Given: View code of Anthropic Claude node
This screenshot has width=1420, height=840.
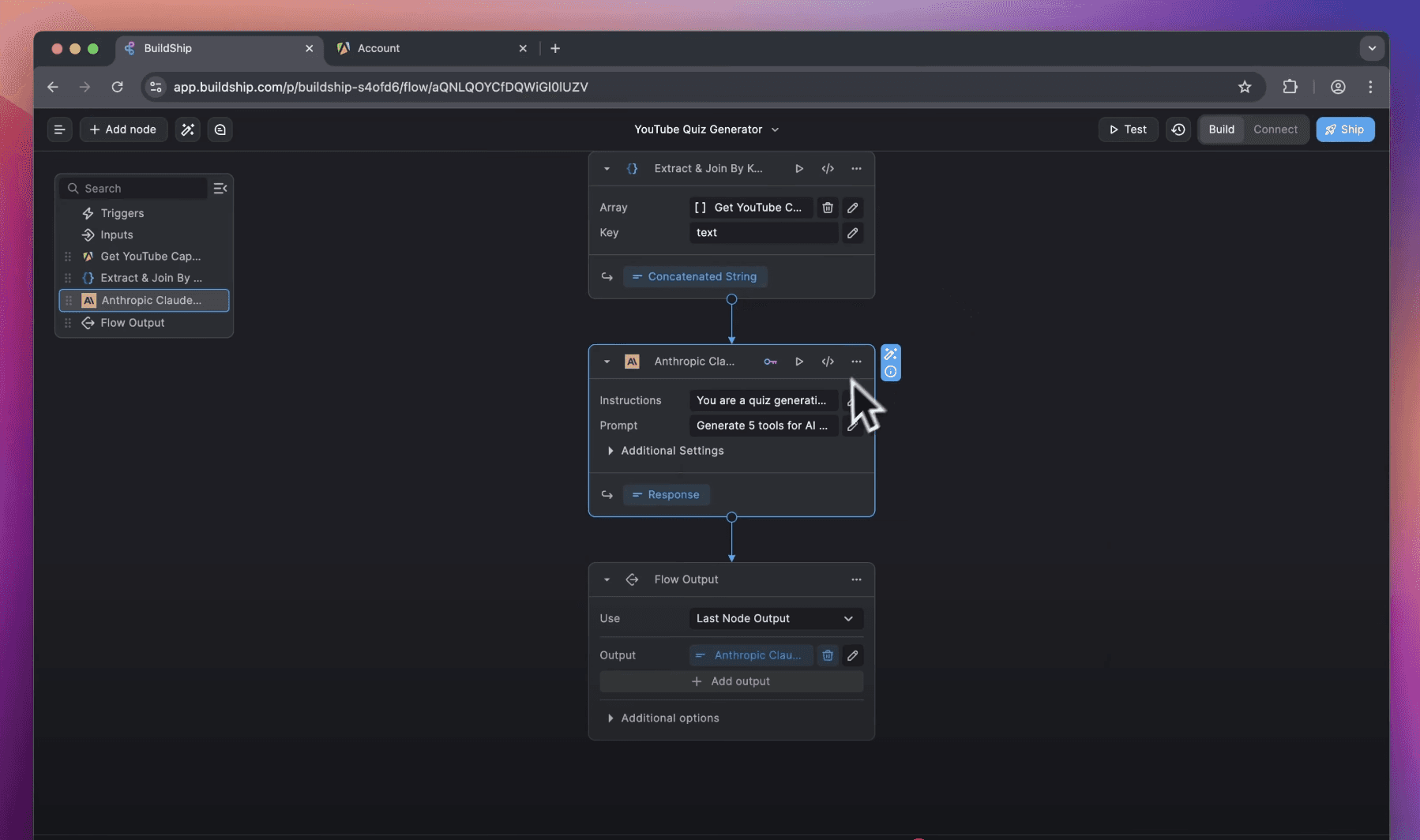Looking at the screenshot, I should click(x=828, y=362).
